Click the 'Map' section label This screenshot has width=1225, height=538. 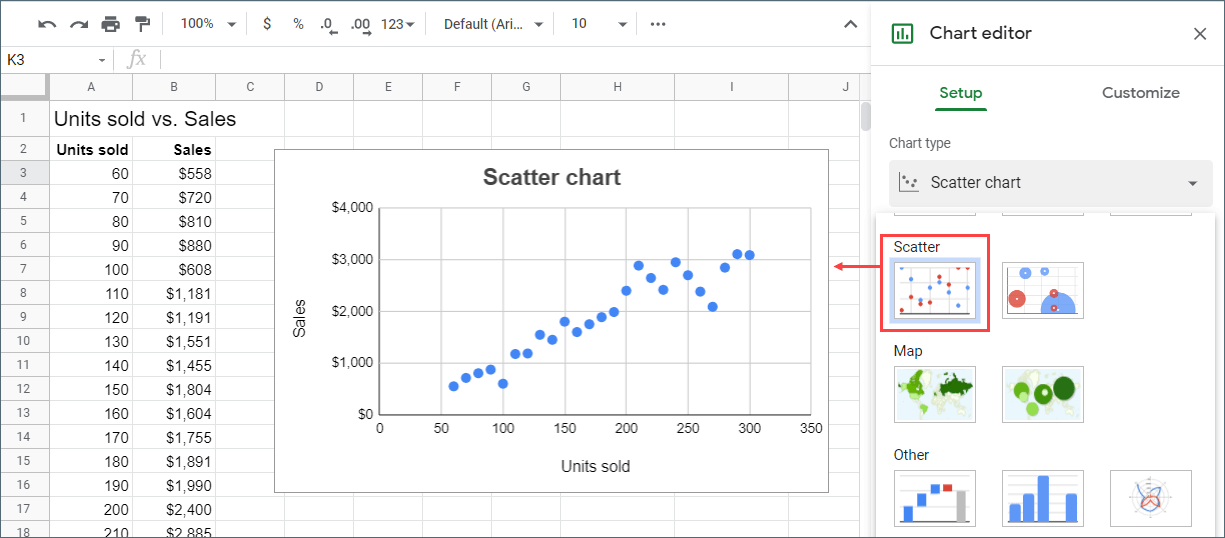[x=908, y=351]
